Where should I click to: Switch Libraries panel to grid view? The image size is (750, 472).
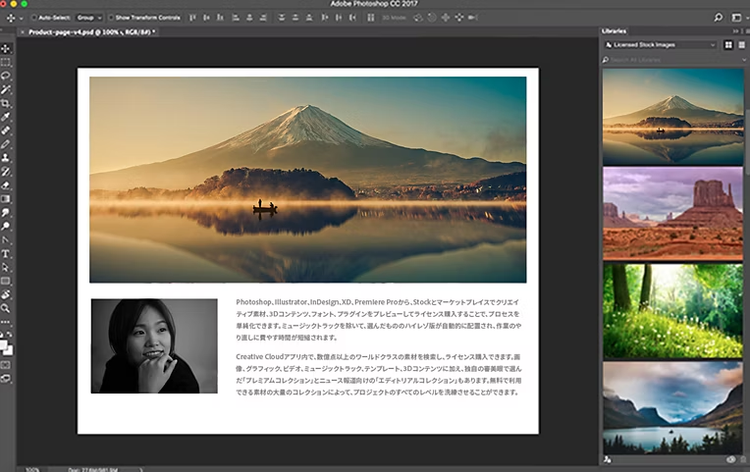(x=727, y=45)
